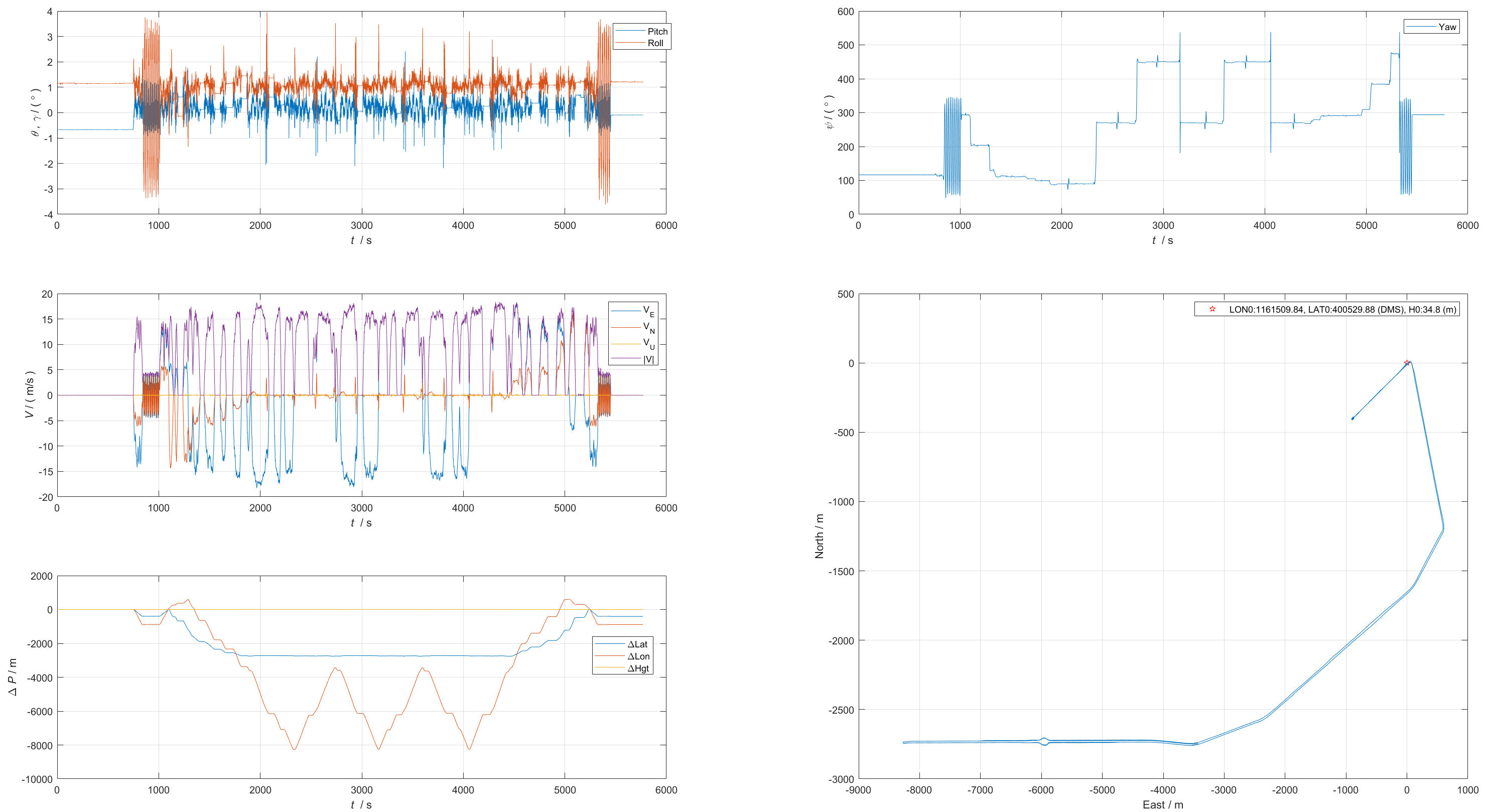Viewport: 1488px width, 812px height.
Task: Click the -3000 tick on North axis
Action: click(x=841, y=779)
